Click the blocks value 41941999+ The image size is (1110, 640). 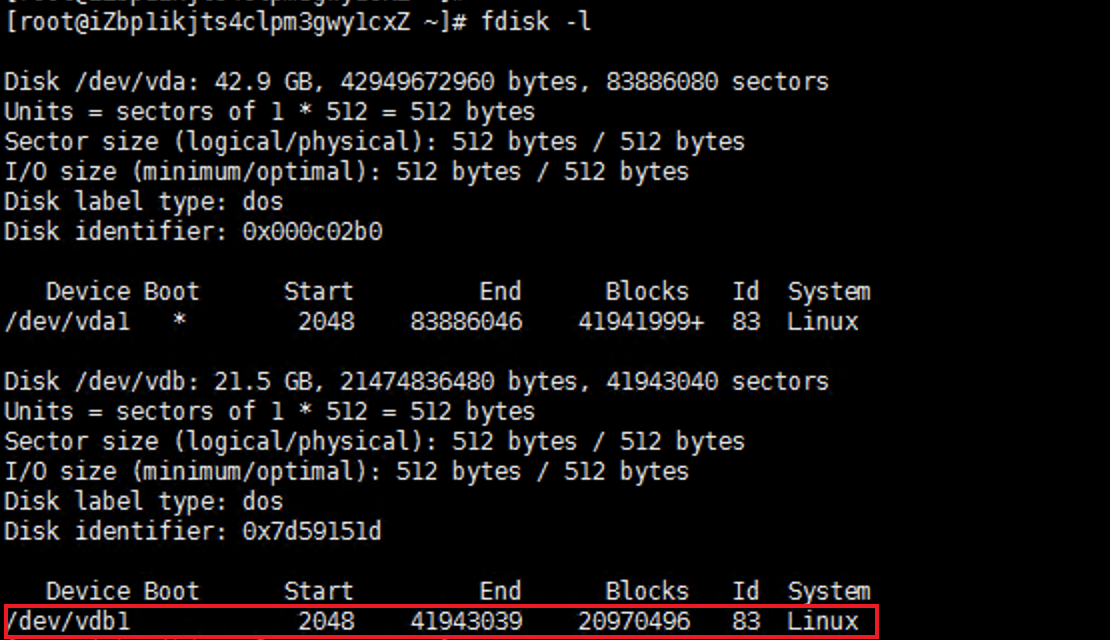[641, 322]
